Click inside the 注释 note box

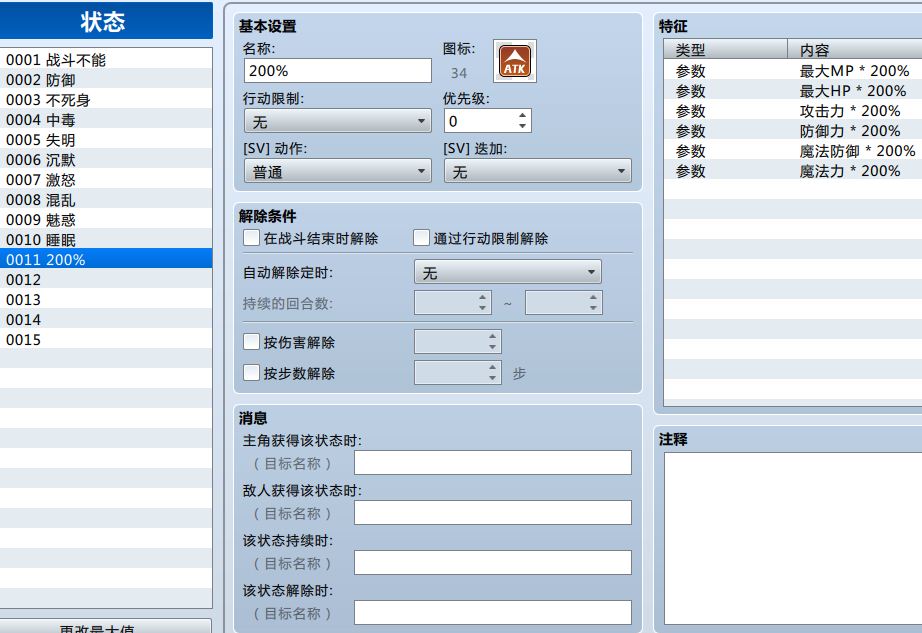tap(793, 538)
